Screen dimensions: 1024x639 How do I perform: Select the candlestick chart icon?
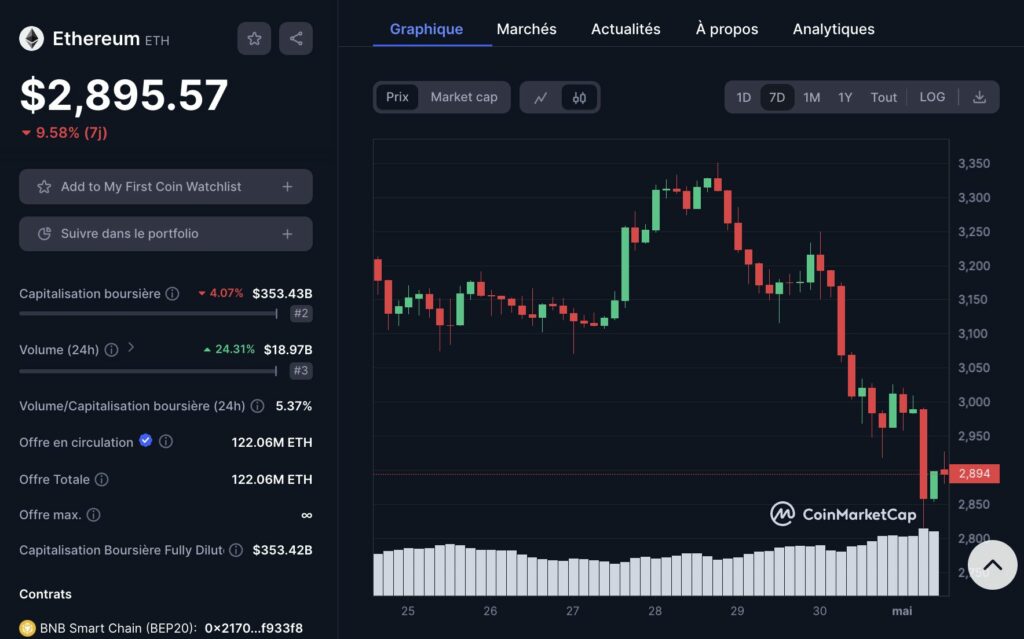point(580,97)
